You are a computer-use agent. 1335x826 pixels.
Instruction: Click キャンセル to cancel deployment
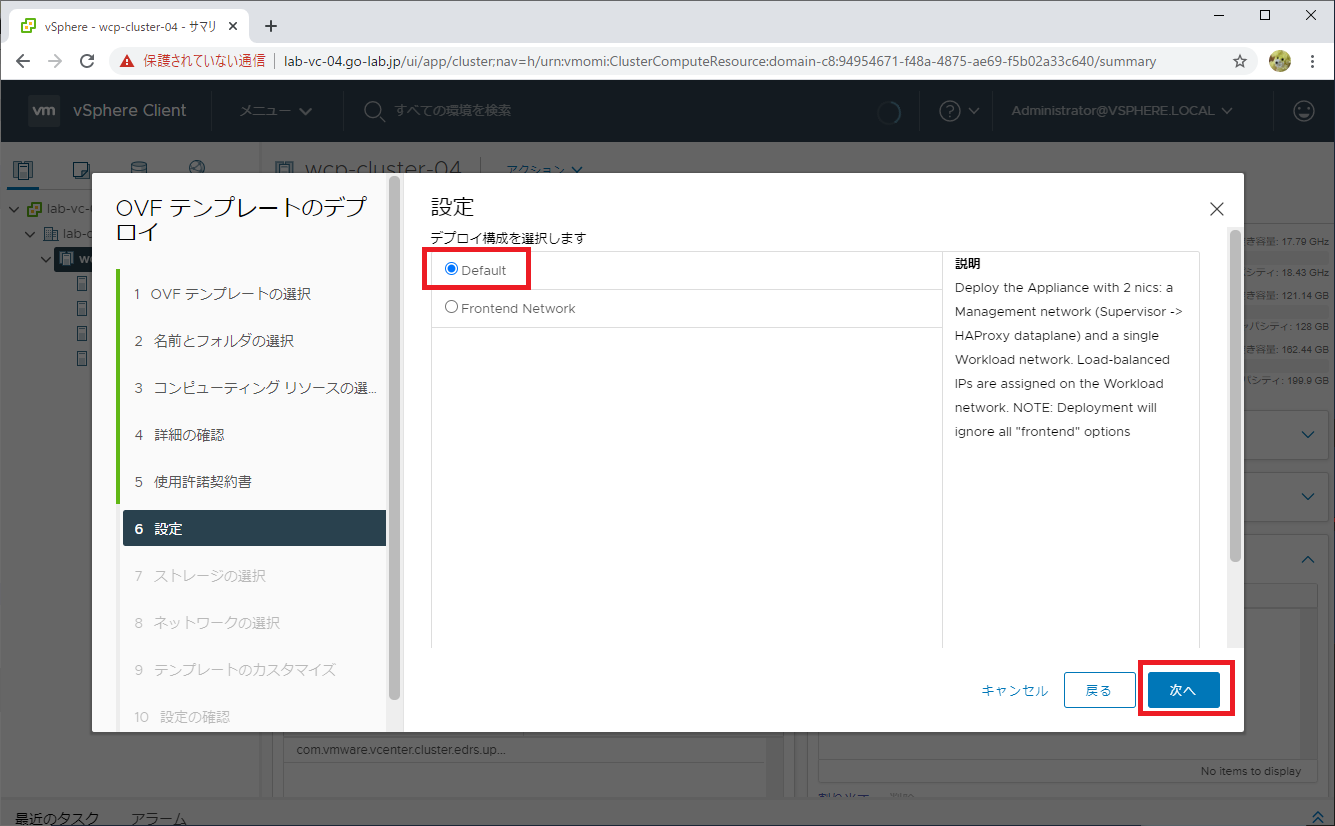coord(1014,691)
